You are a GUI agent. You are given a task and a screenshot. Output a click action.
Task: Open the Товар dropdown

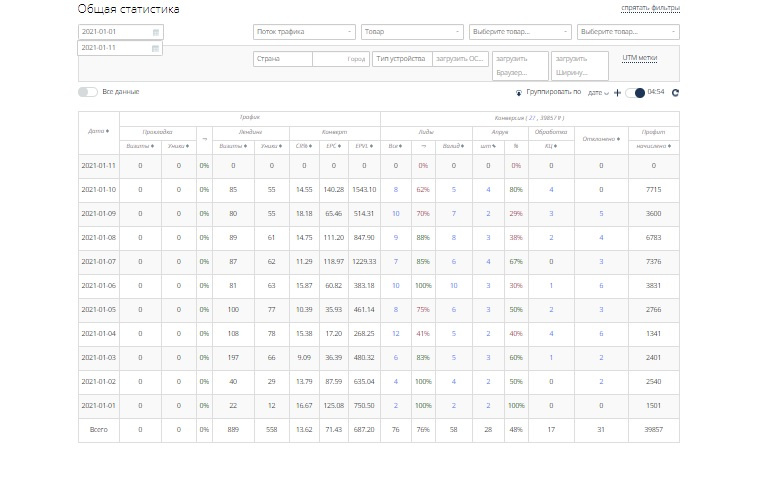pos(412,32)
